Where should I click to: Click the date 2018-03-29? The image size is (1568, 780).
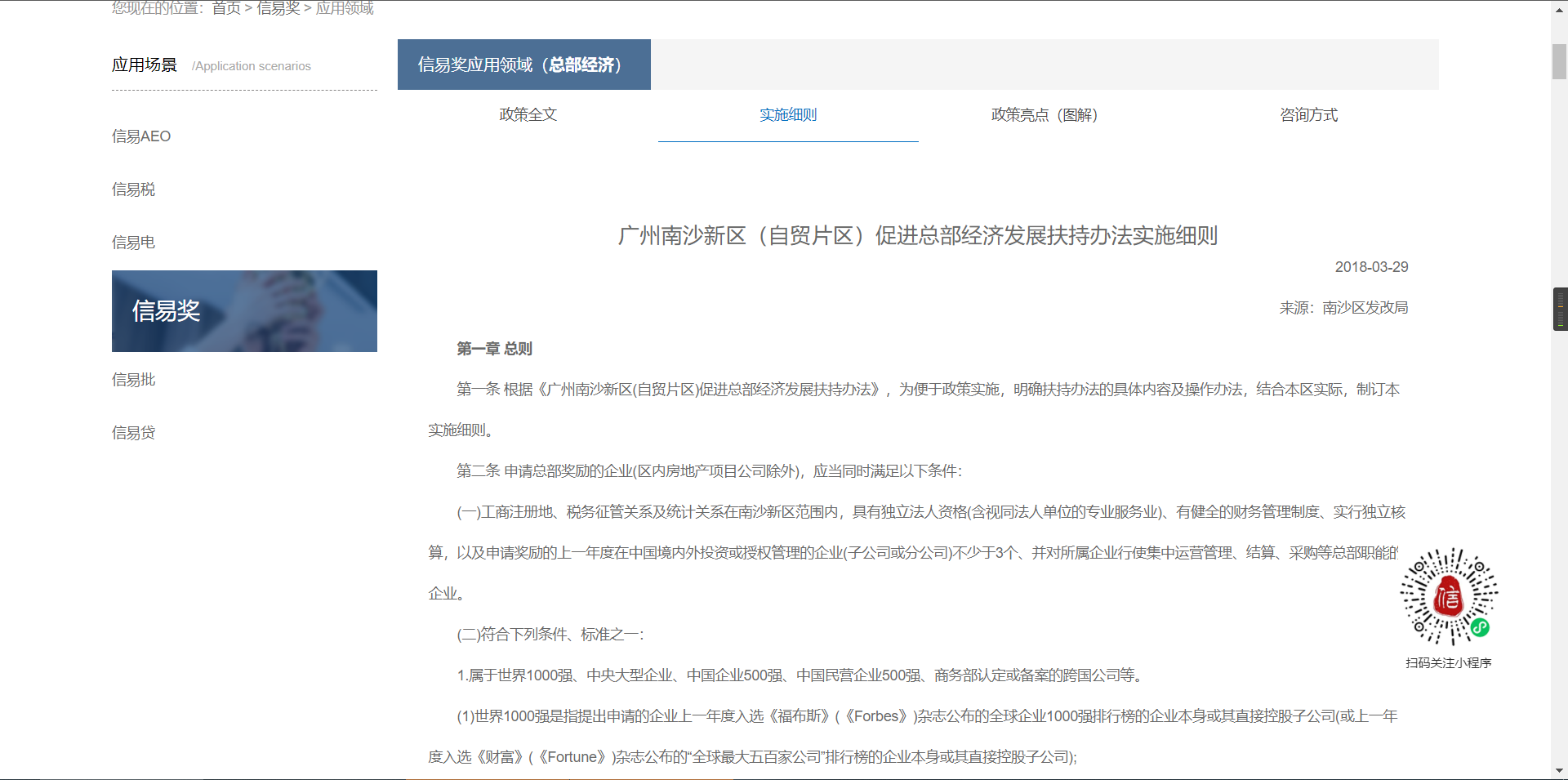[1371, 267]
